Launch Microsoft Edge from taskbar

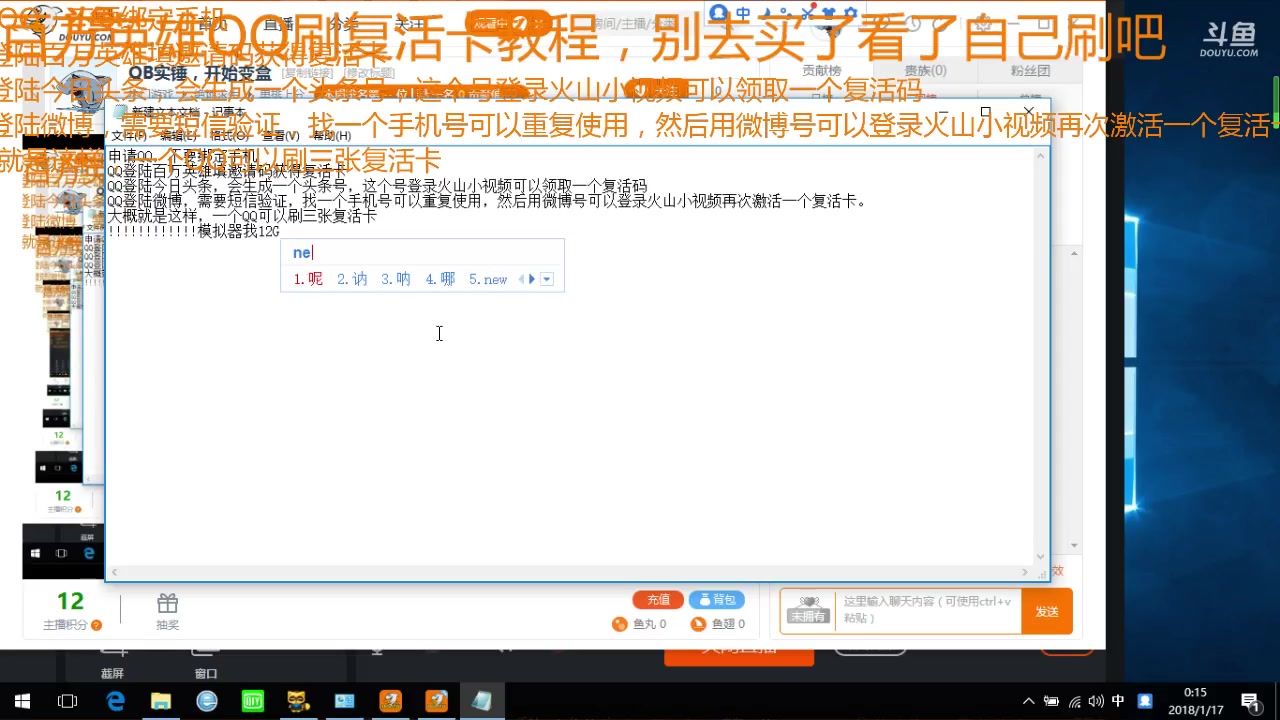[115, 701]
